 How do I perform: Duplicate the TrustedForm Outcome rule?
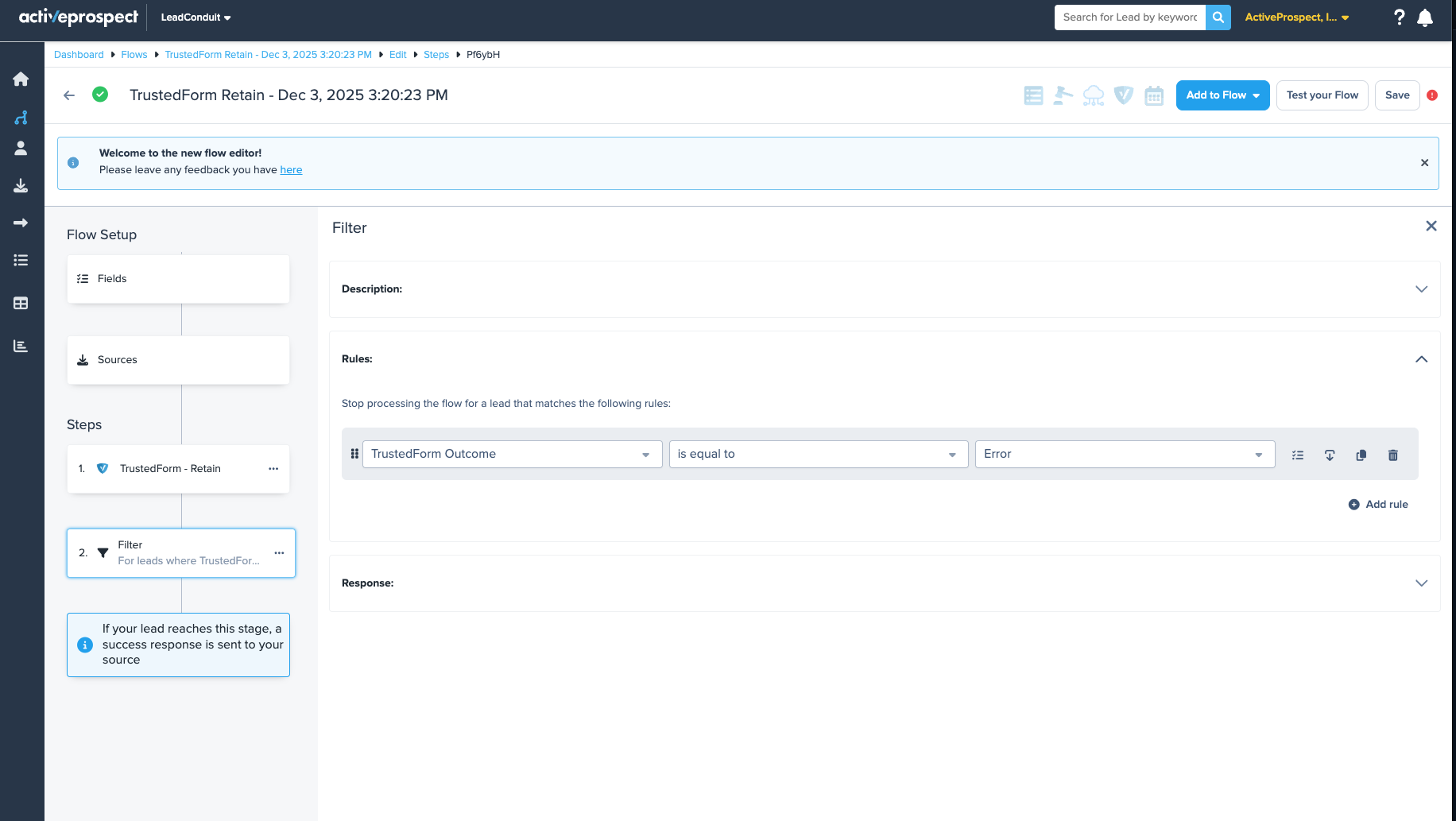(1361, 455)
